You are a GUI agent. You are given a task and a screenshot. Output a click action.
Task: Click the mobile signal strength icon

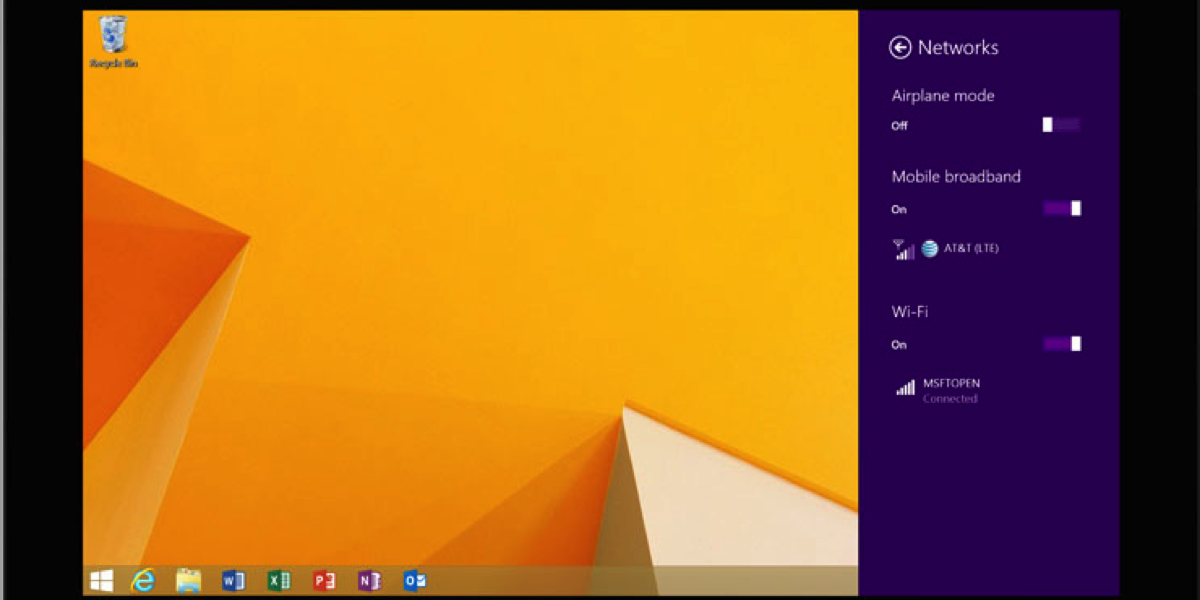pos(903,250)
